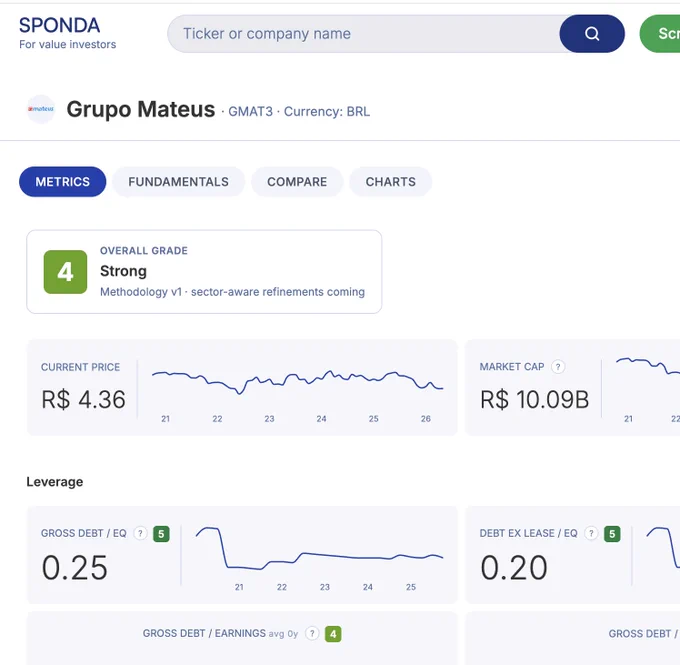
Task: Open the Charts tab
Action: coord(390,182)
